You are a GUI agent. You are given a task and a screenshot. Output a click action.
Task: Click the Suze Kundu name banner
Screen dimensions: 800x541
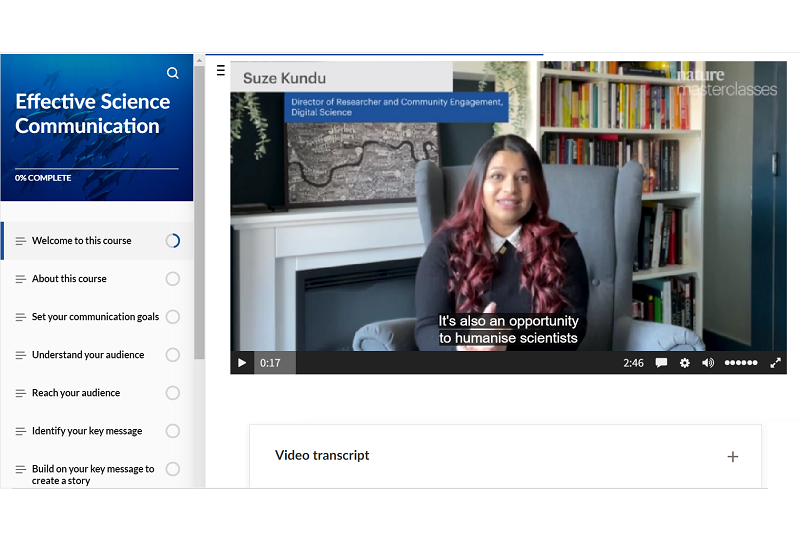coord(341,77)
